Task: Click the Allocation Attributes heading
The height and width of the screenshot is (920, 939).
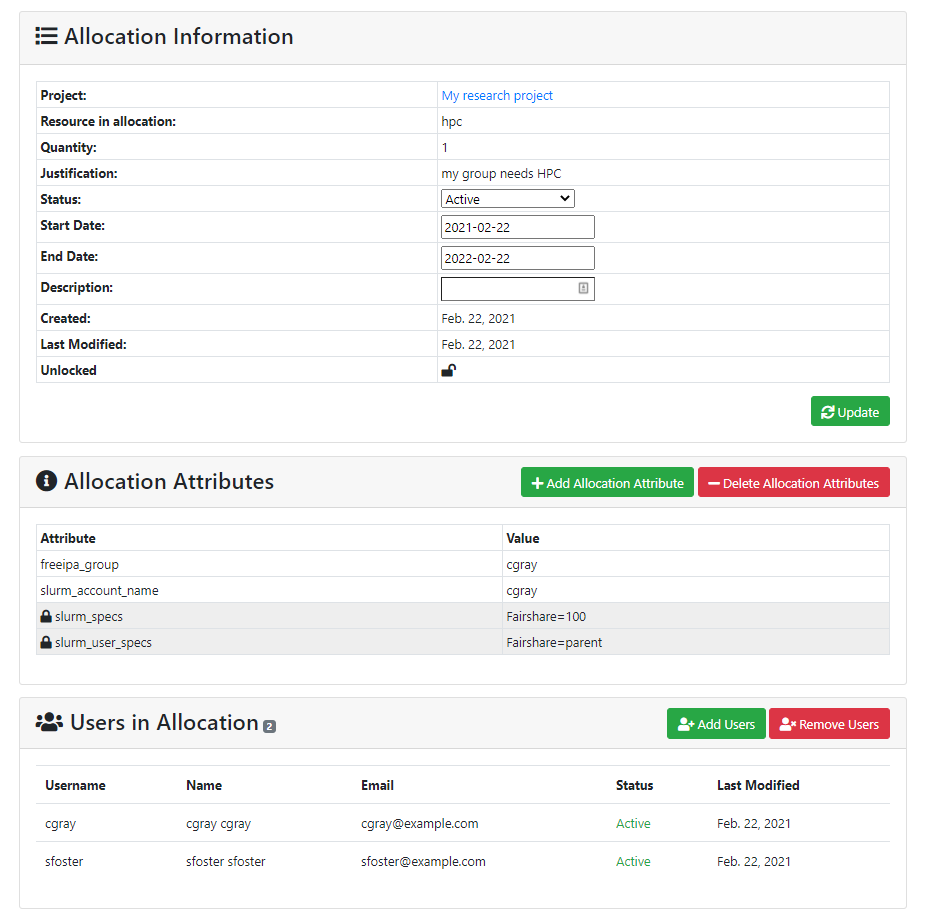Action: point(169,481)
